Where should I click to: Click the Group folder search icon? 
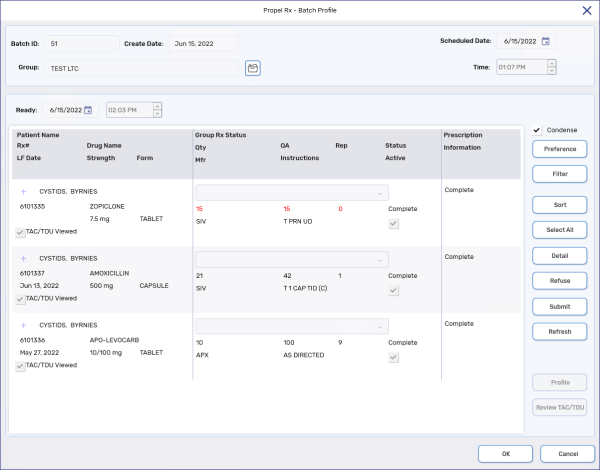[253, 68]
